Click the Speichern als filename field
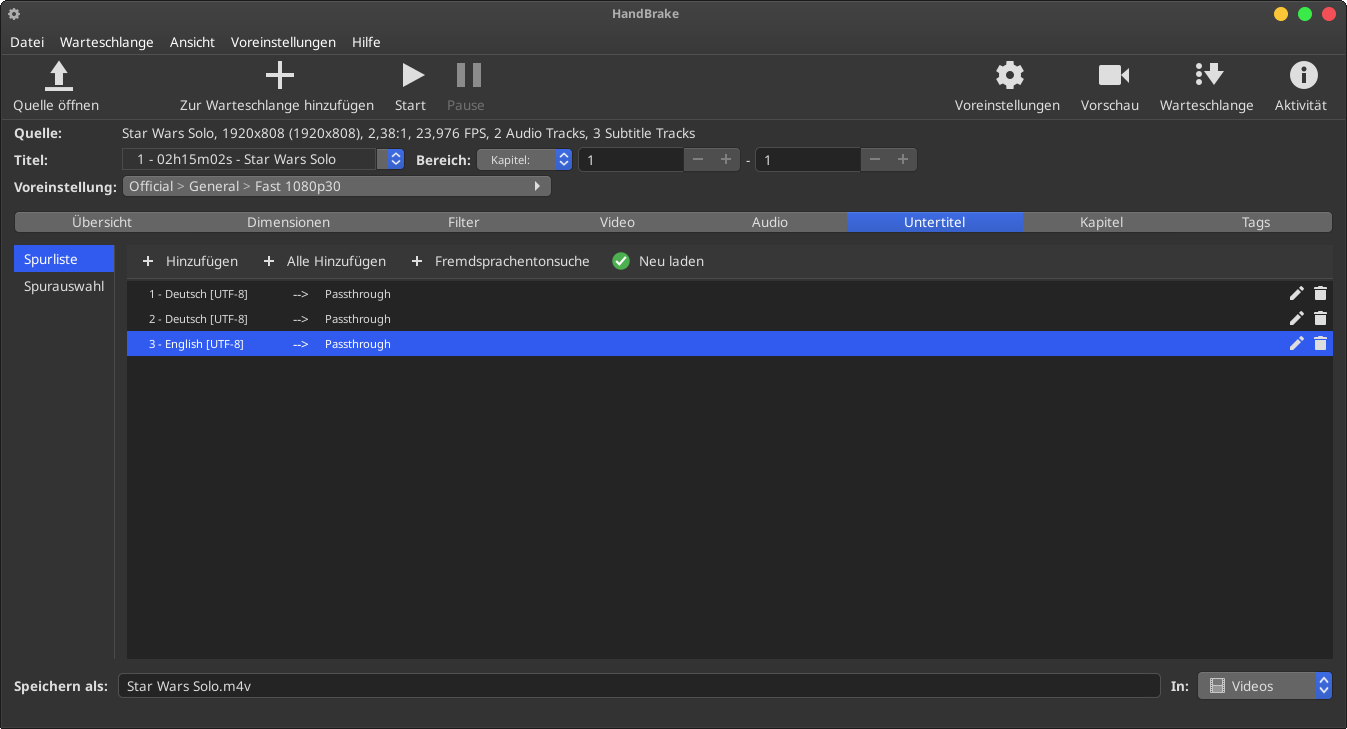This screenshot has height=729, width=1347. tap(639, 686)
